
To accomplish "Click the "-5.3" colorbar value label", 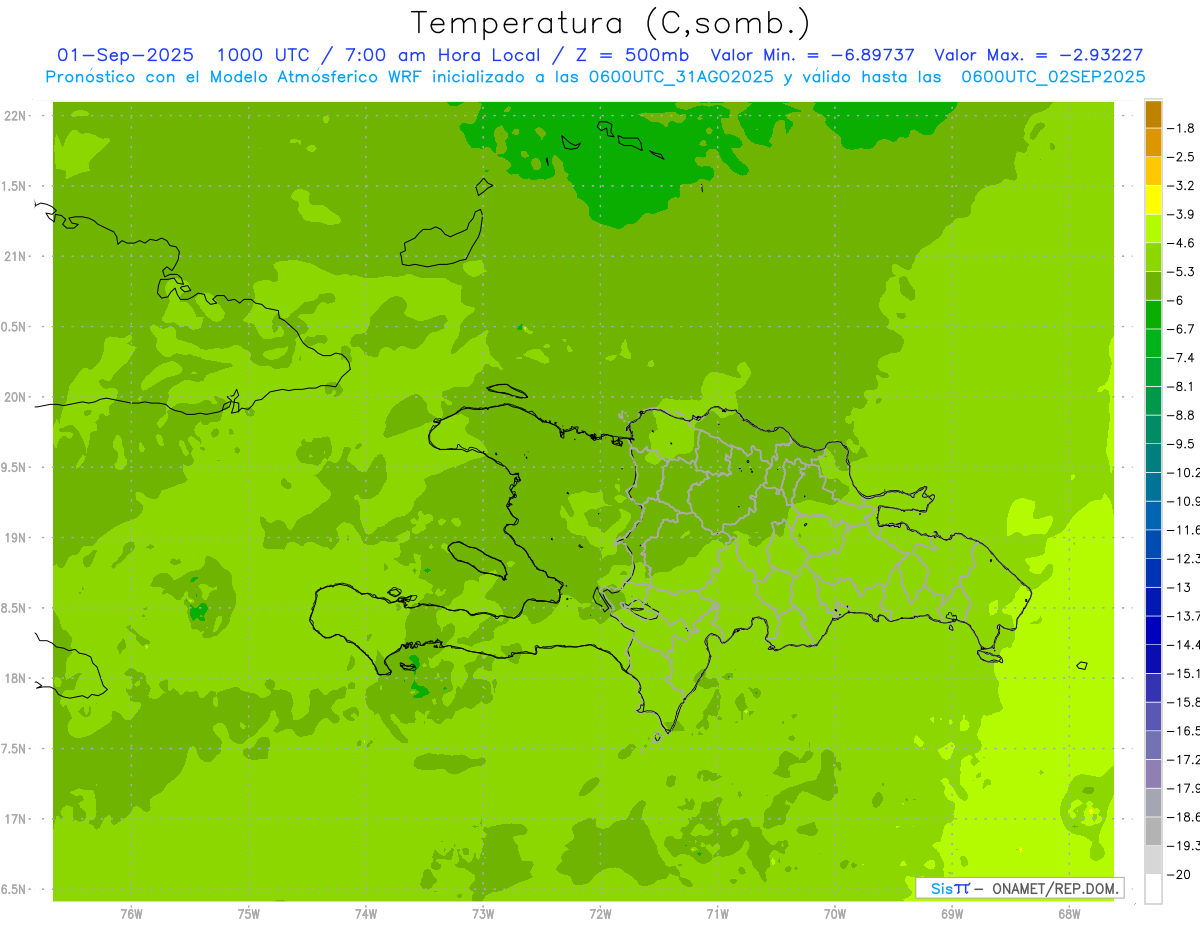I will (1180, 271).
